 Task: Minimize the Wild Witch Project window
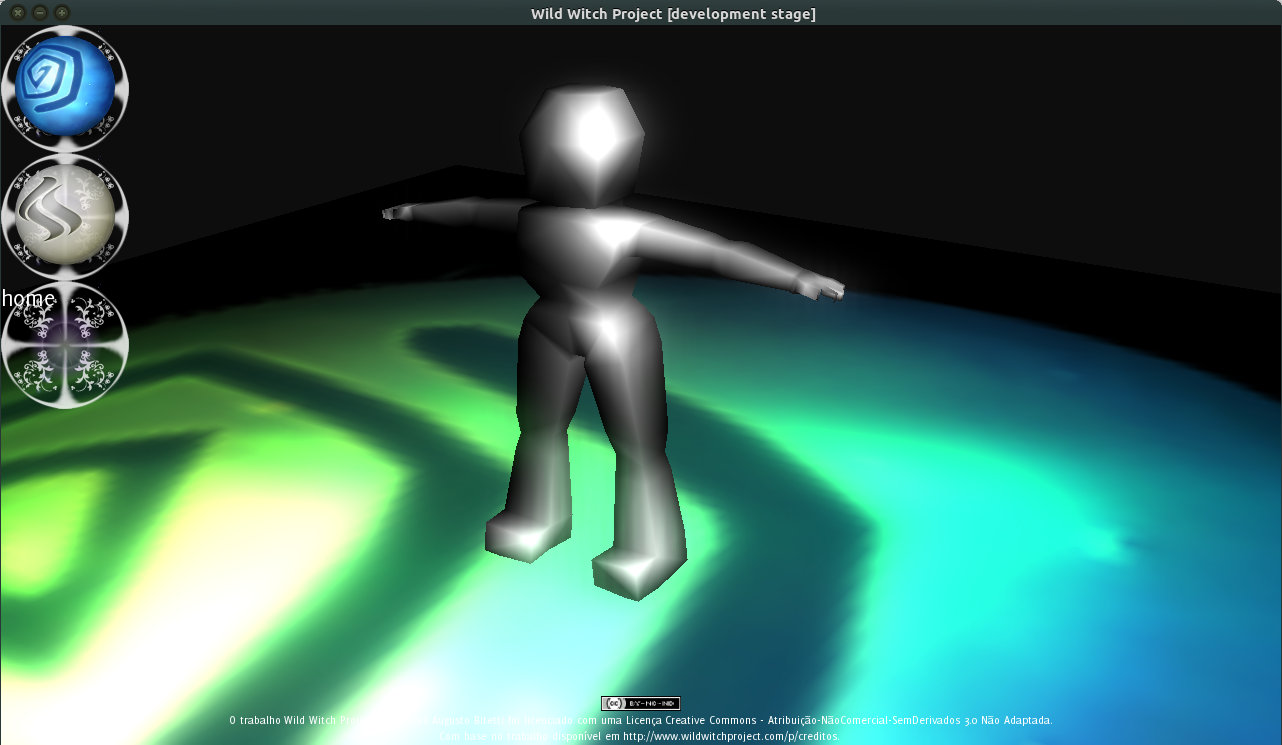point(40,13)
